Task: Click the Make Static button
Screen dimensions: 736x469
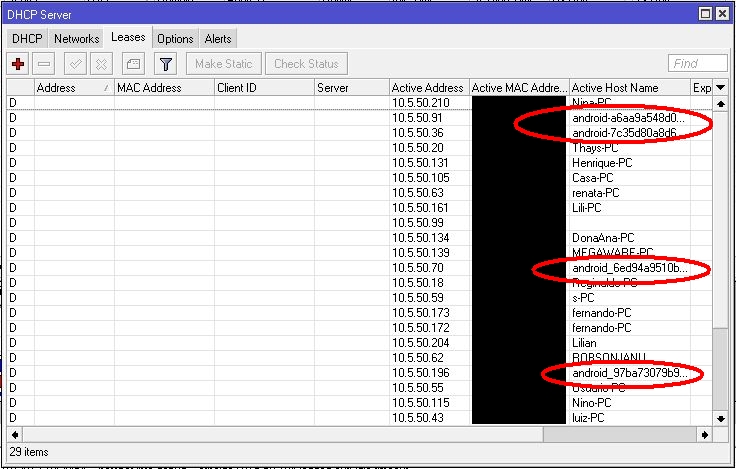Action: (223, 64)
